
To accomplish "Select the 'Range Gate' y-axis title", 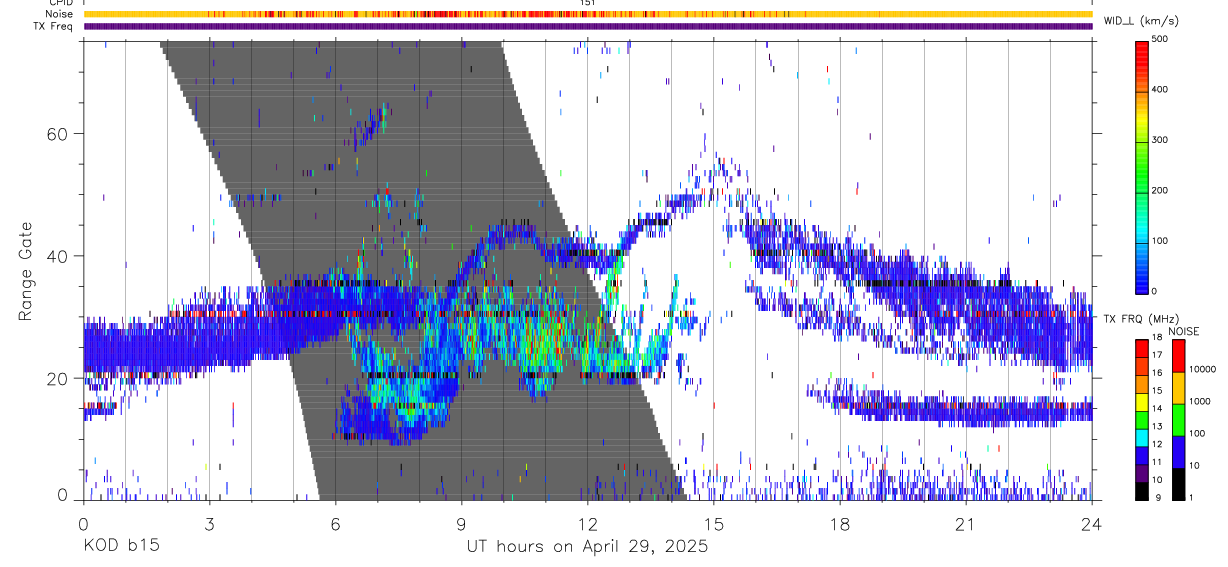I will click(x=25, y=271).
